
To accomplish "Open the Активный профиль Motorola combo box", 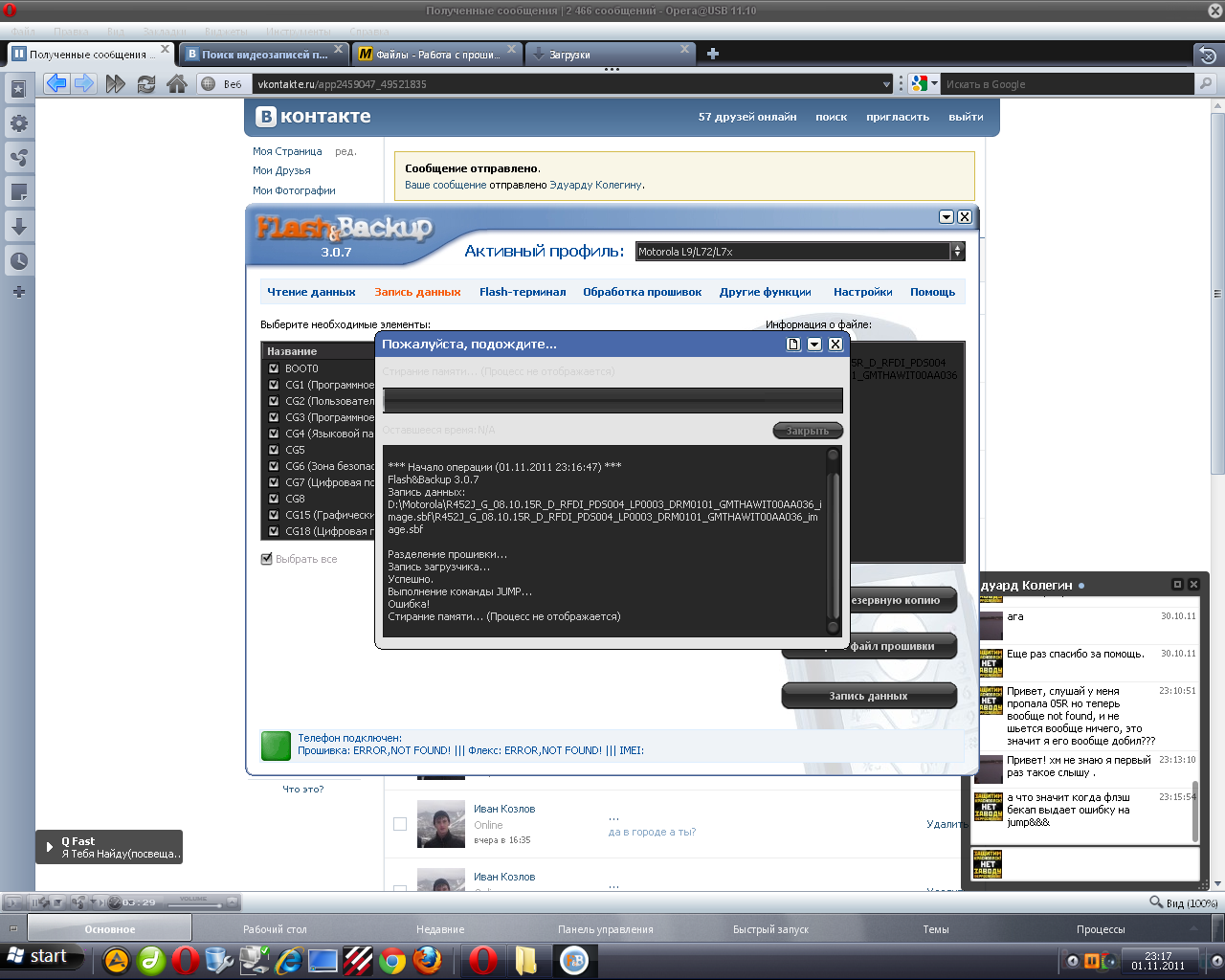I will (800, 252).
